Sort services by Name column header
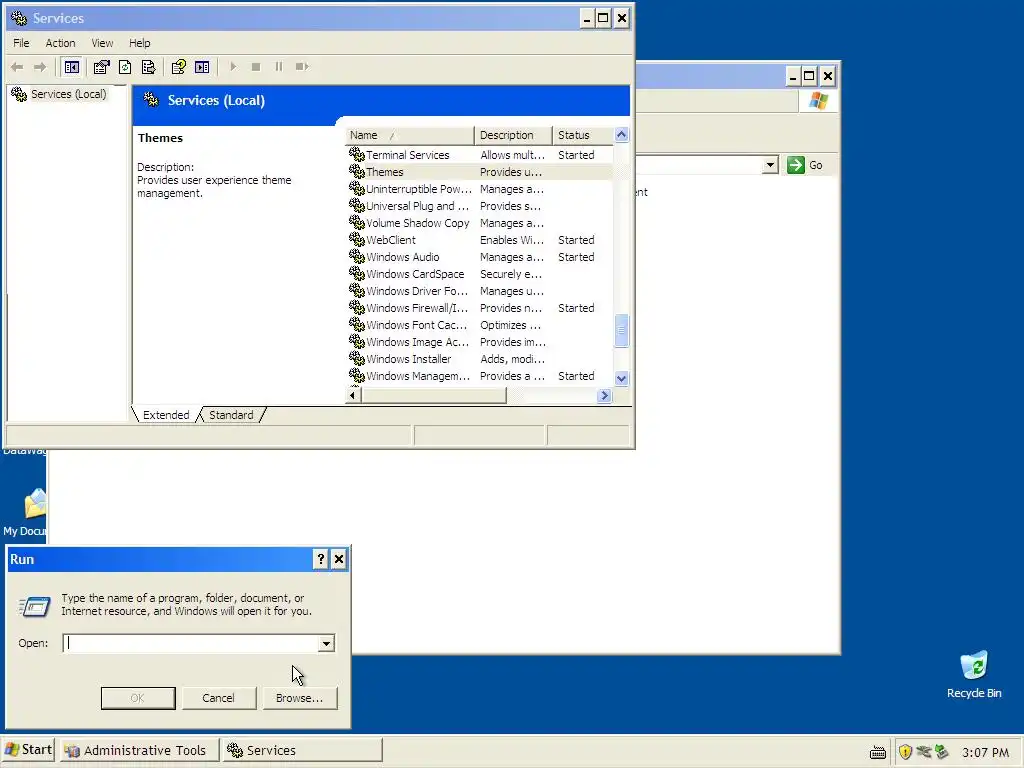Viewport: 1024px width, 768px height. 409,135
